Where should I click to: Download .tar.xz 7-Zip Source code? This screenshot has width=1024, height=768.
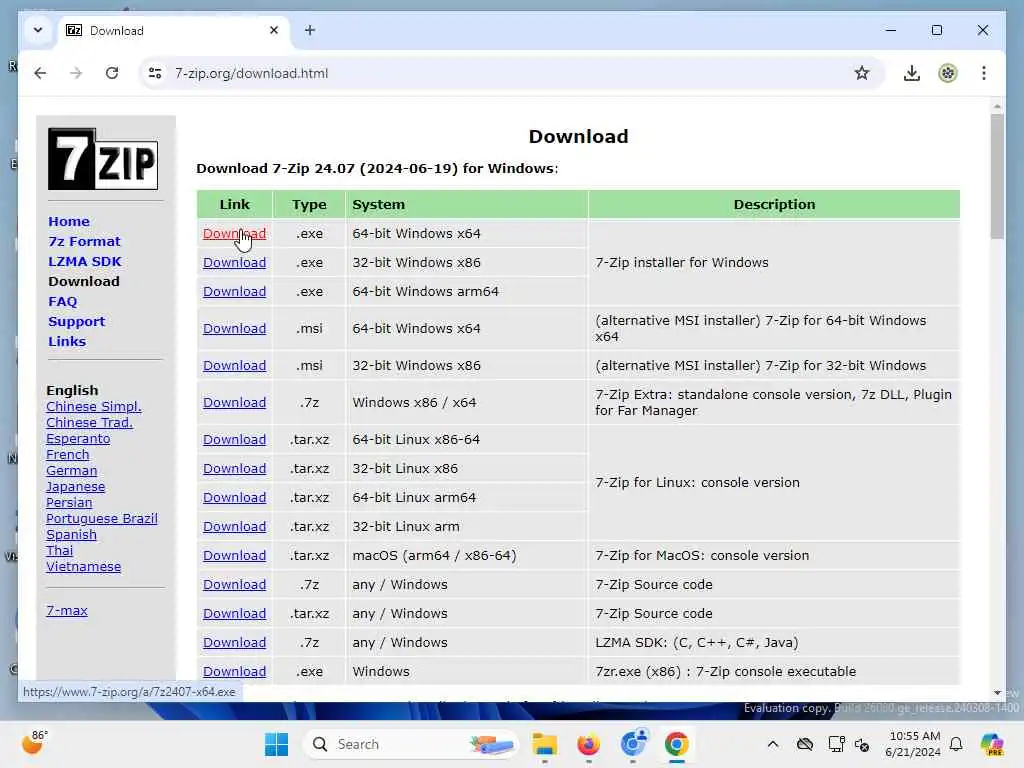click(x=234, y=613)
